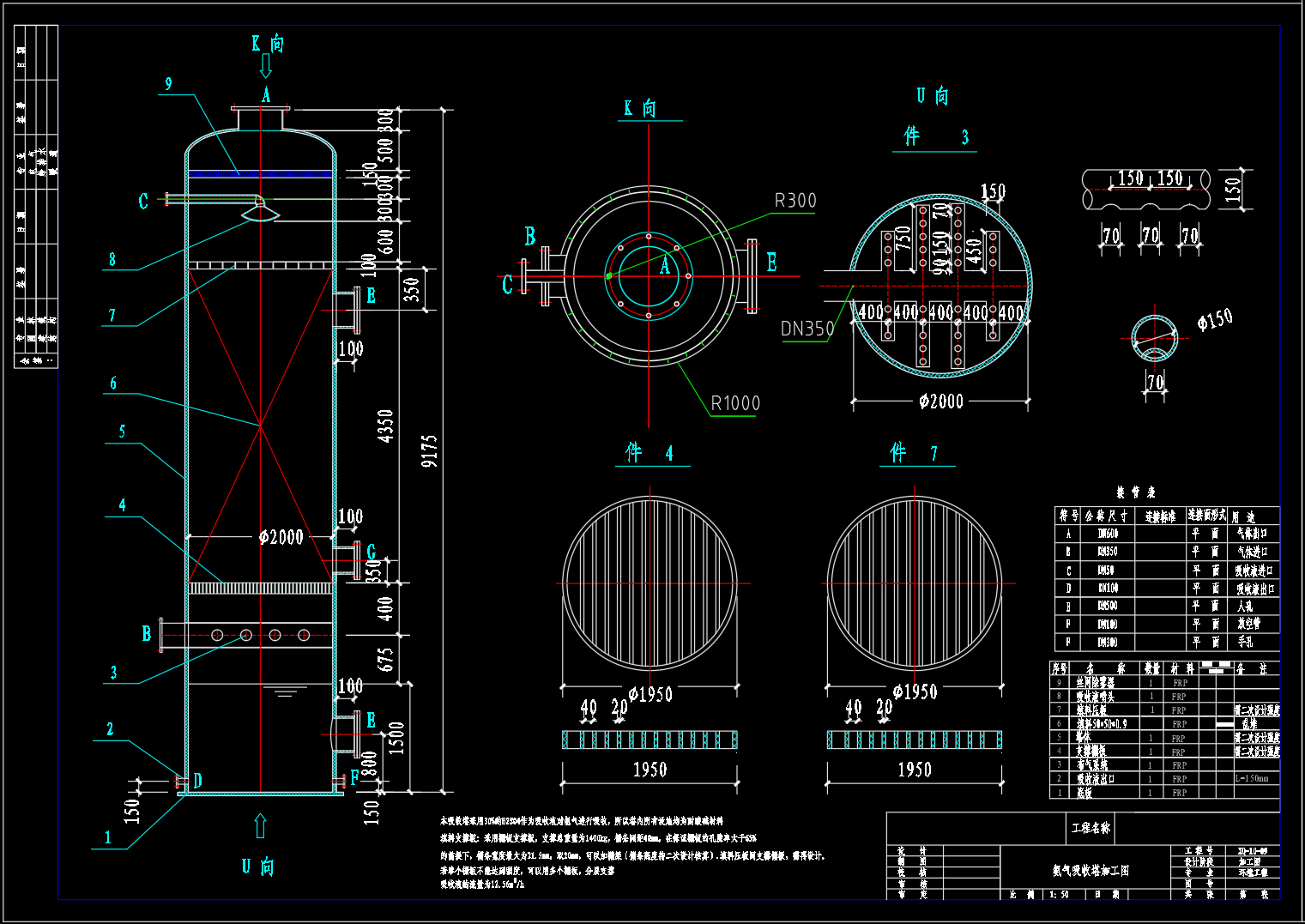Image resolution: width=1305 pixels, height=924 pixels.
Task: Select callout number 5 left of tower
Action: (122, 432)
